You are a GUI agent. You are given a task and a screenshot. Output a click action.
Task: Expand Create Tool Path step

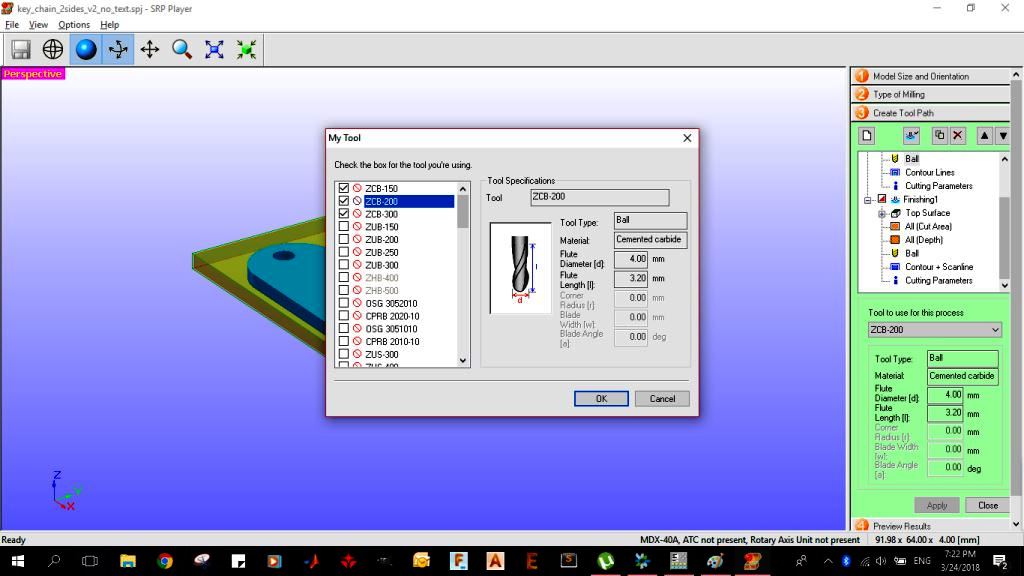tap(931, 113)
